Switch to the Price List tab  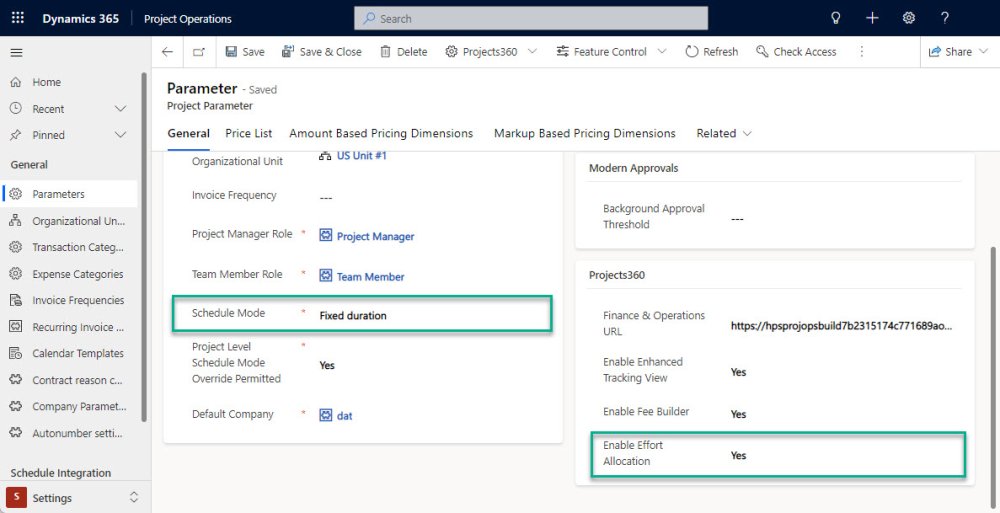[249, 133]
